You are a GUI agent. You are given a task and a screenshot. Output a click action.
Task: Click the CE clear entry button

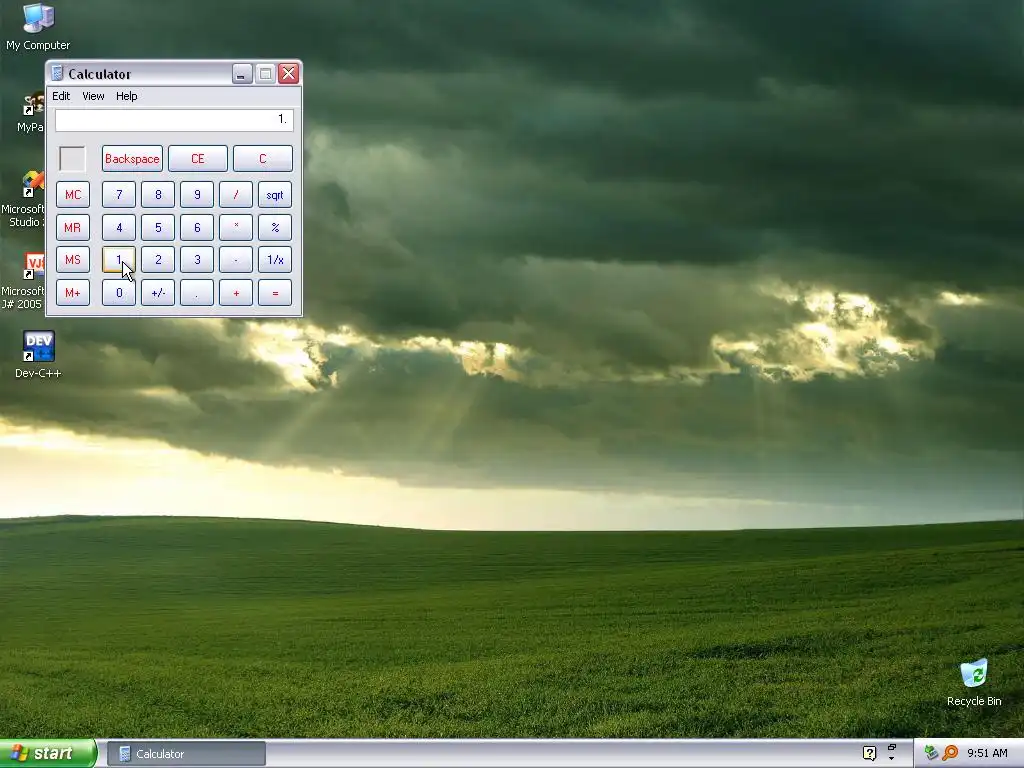point(197,159)
